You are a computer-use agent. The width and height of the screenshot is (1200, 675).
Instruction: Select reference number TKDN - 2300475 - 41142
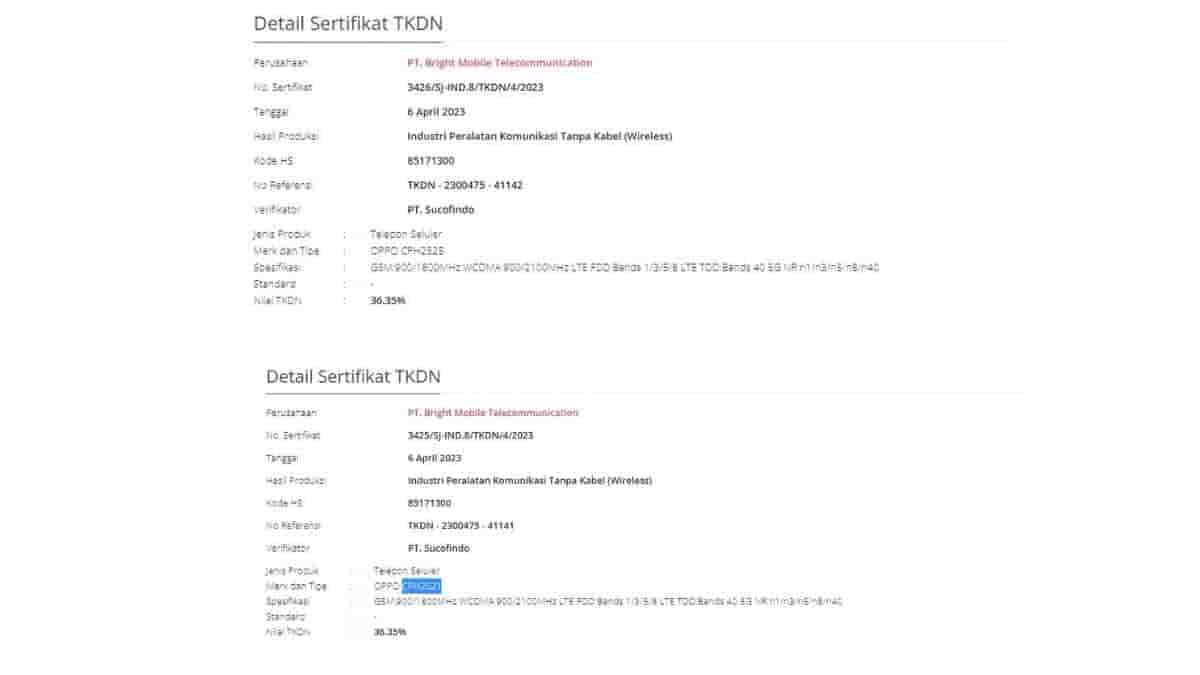pos(465,185)
